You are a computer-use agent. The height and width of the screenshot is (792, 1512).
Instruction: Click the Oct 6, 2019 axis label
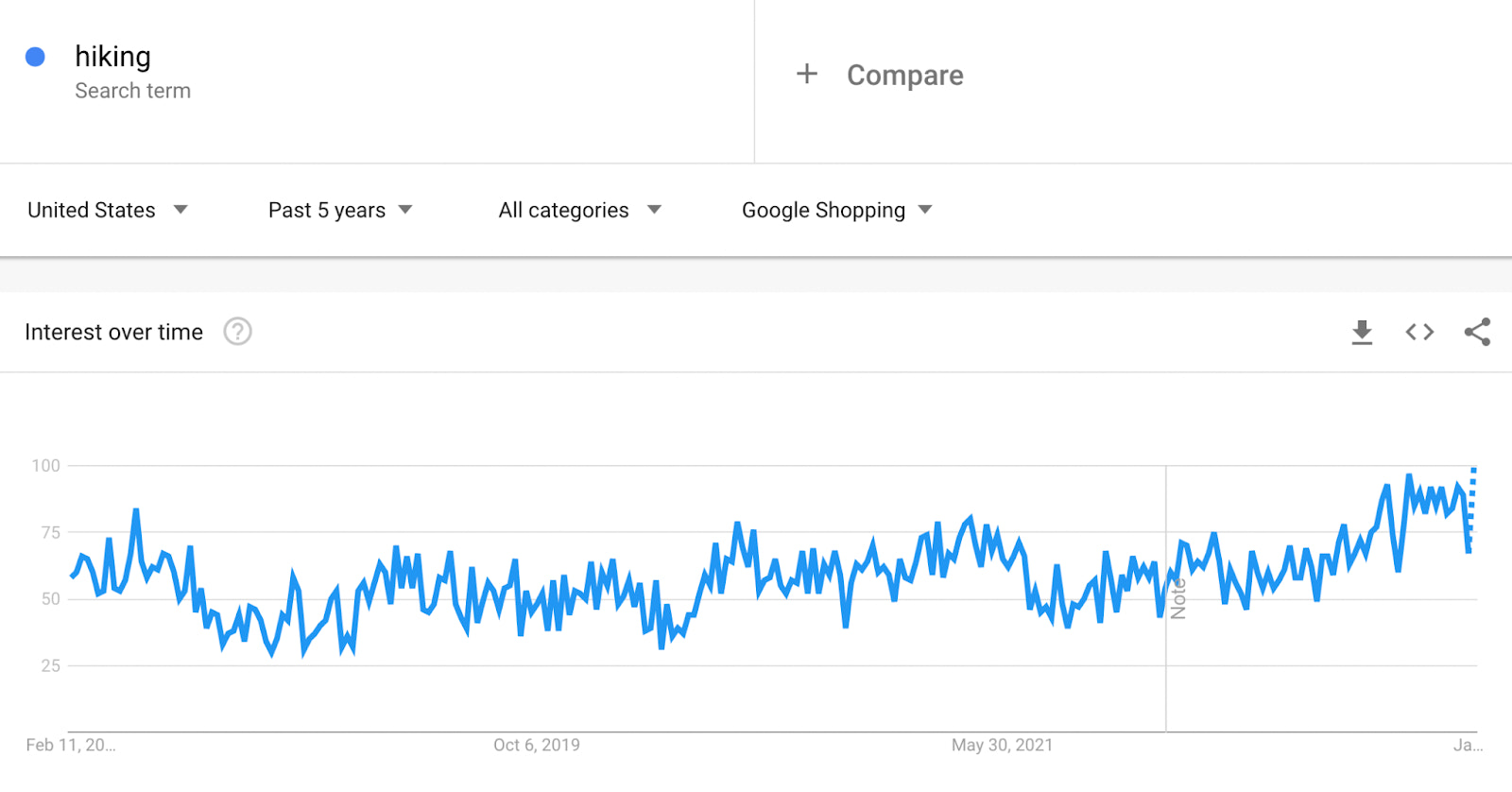[x=535, y=745]
